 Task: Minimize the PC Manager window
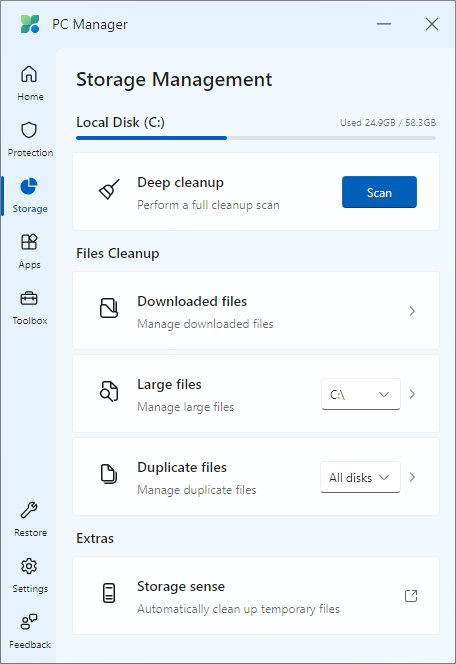(384, 24)
